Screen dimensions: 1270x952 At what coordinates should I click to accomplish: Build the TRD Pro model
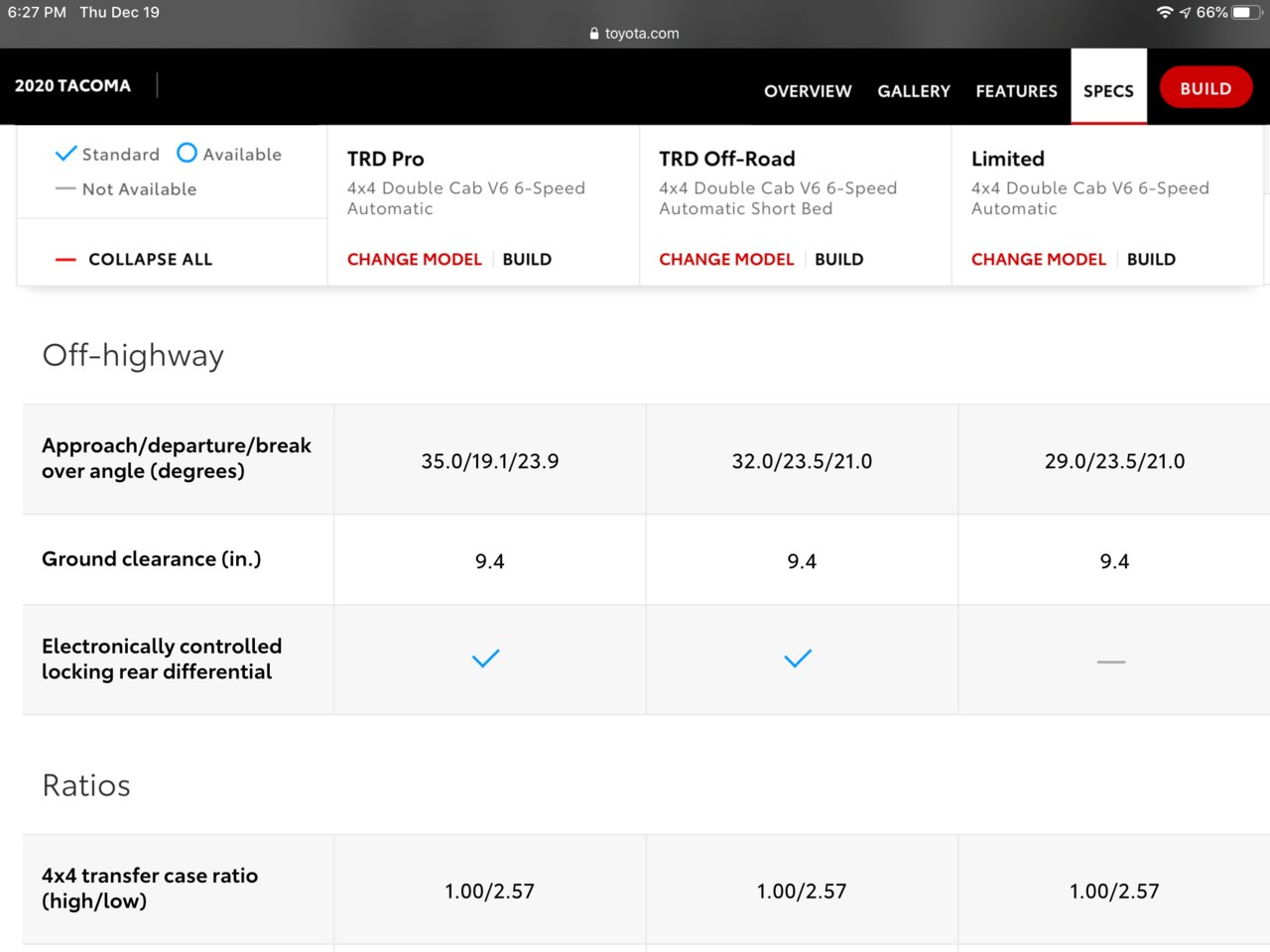[527, 259]
